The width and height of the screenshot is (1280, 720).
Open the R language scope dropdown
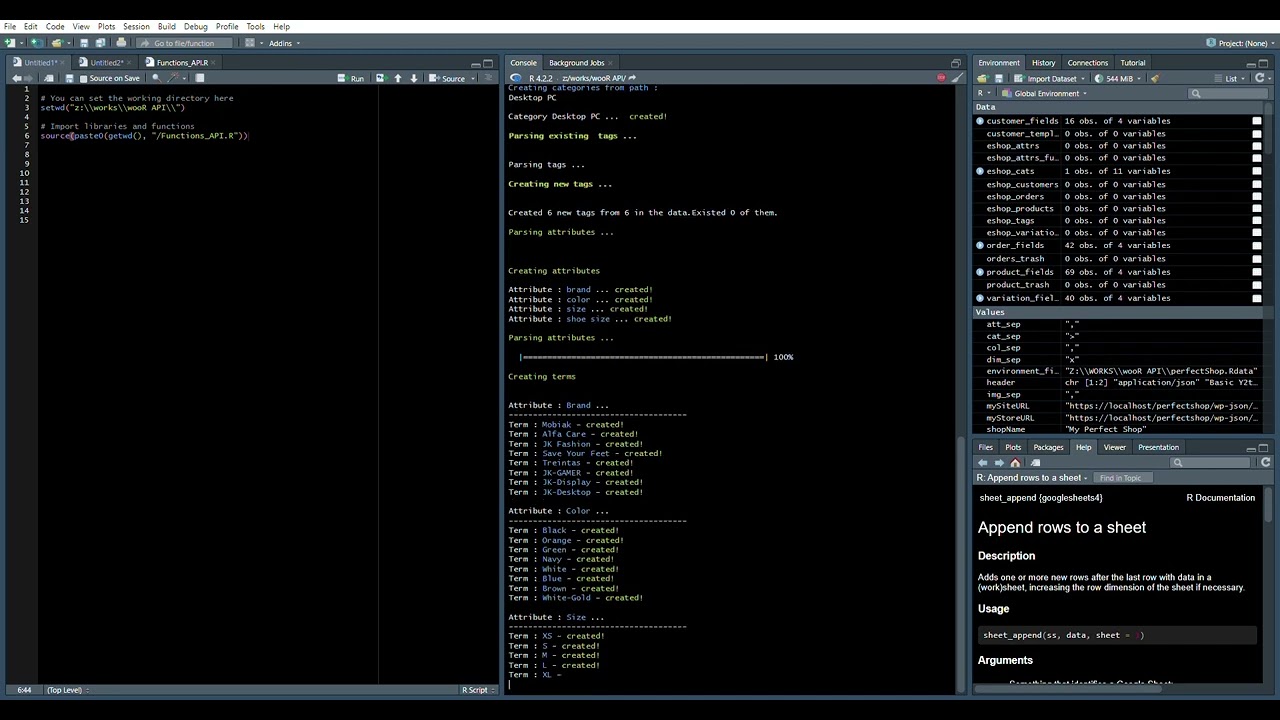(985, 94)
